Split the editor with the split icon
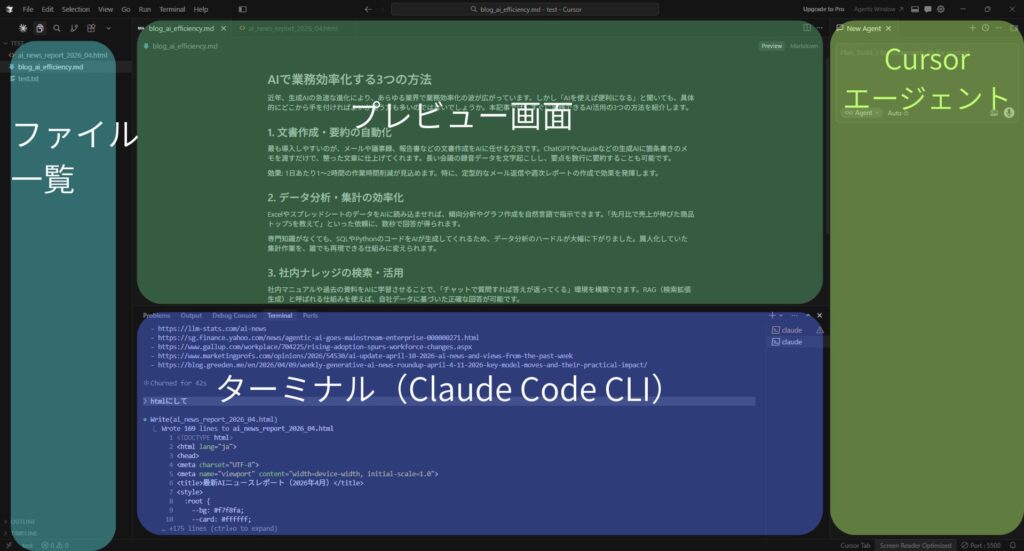1024x551 pixels. (x=807, y=28)
